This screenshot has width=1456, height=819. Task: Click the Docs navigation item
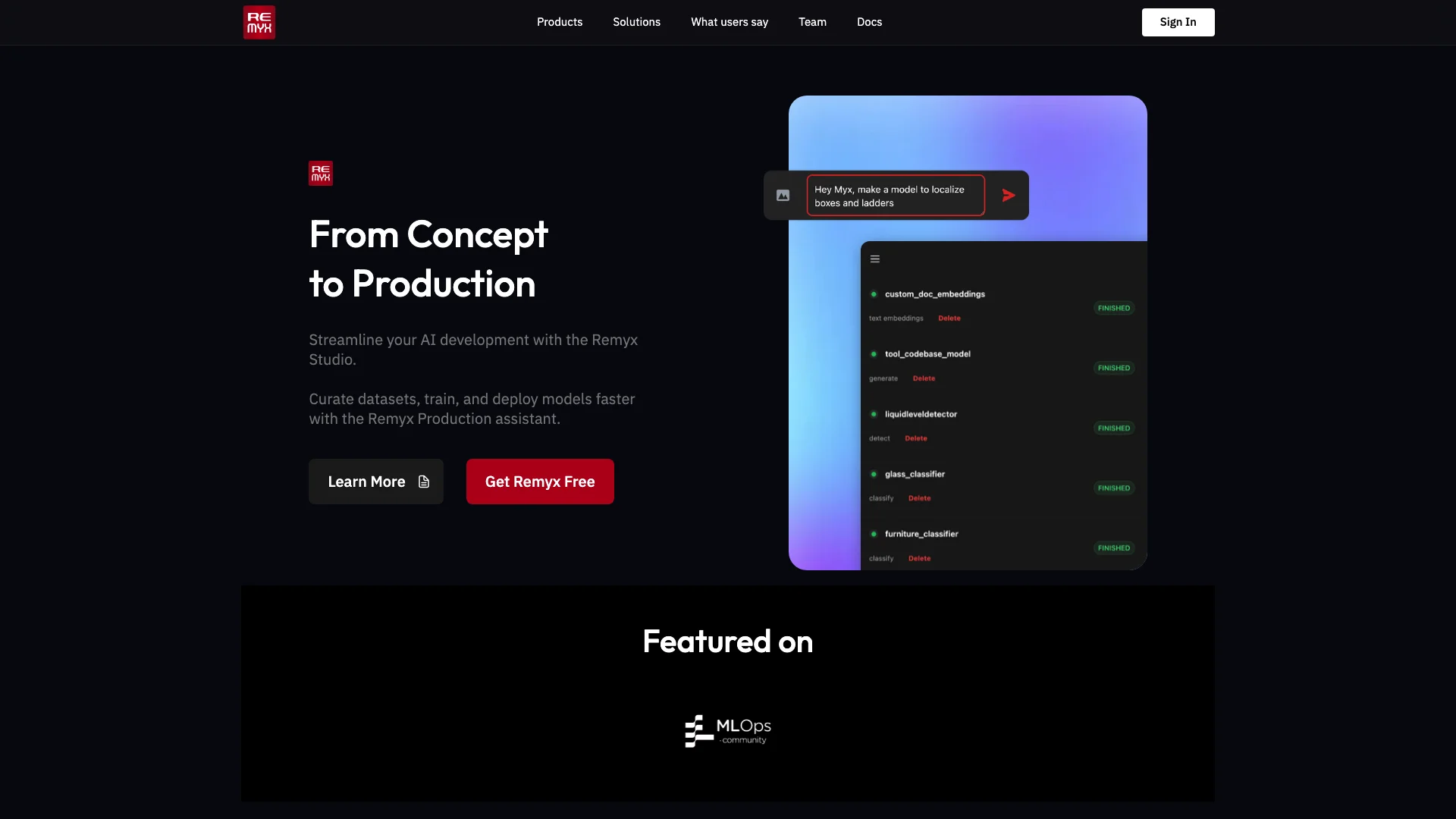[x=869, y=22]
